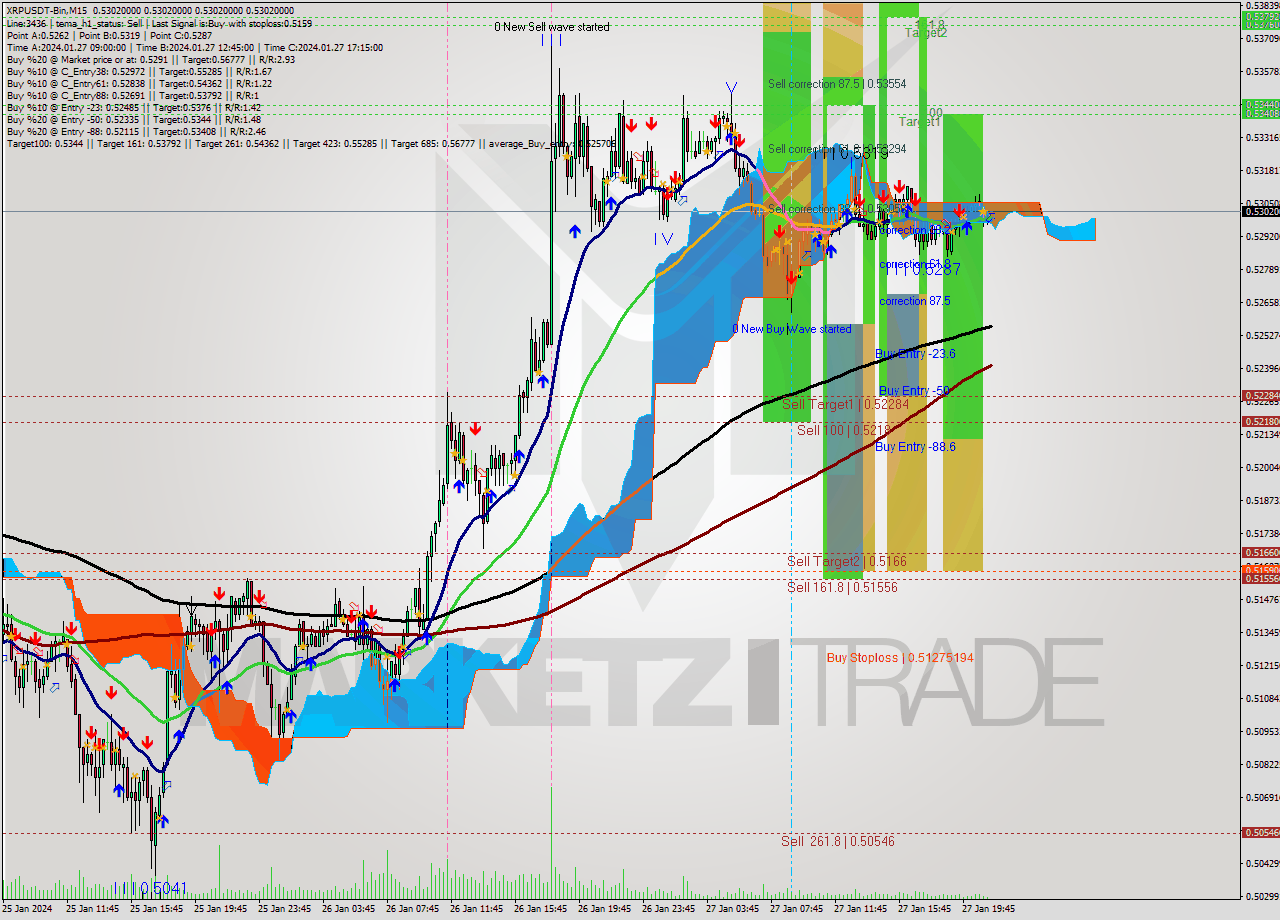This screenshot has width=1280, height=920.
Task: Select the '27 Jan 07:45' time axis label
Action: [797, 910]
